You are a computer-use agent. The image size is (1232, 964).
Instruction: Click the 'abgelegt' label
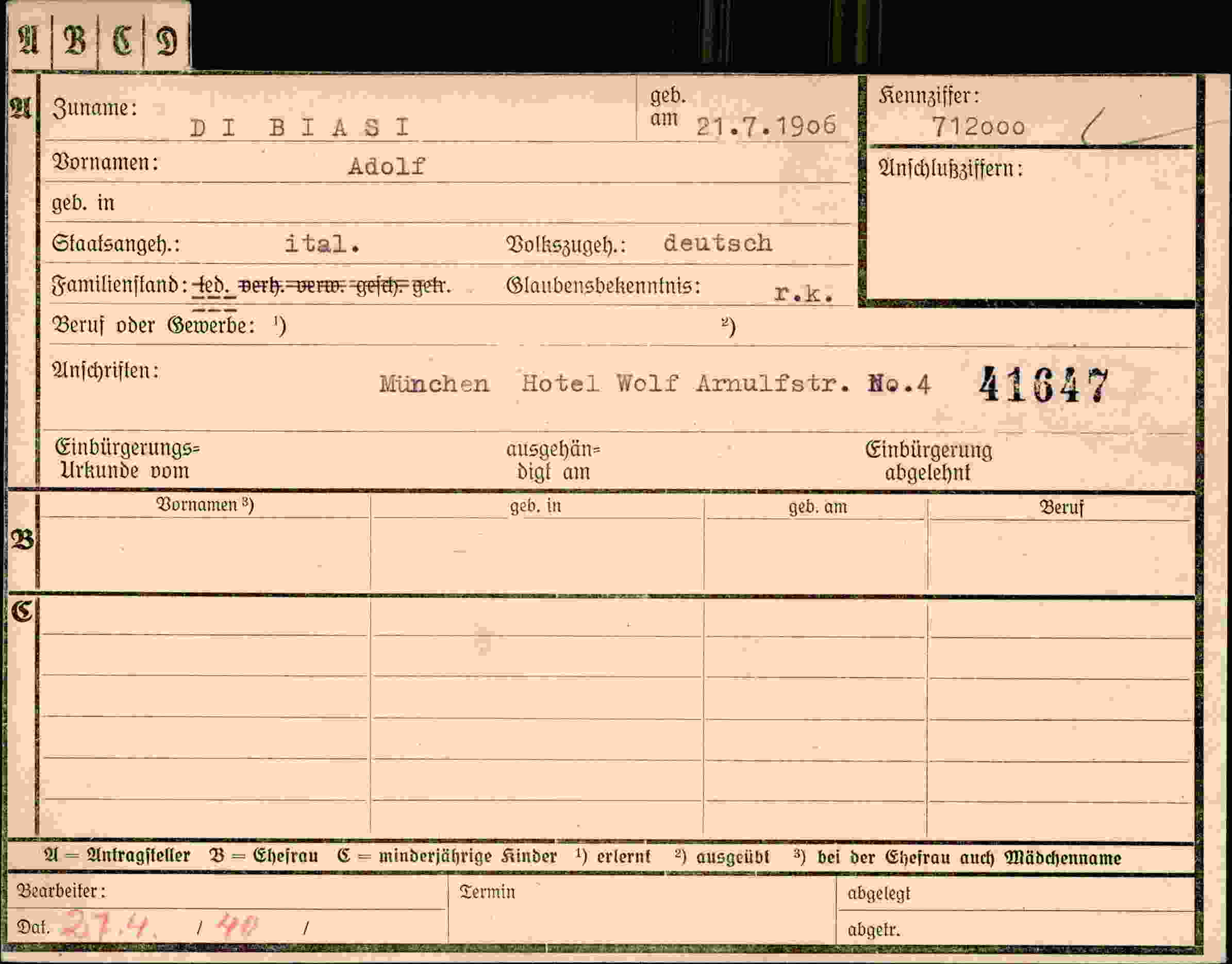point(879,894)
